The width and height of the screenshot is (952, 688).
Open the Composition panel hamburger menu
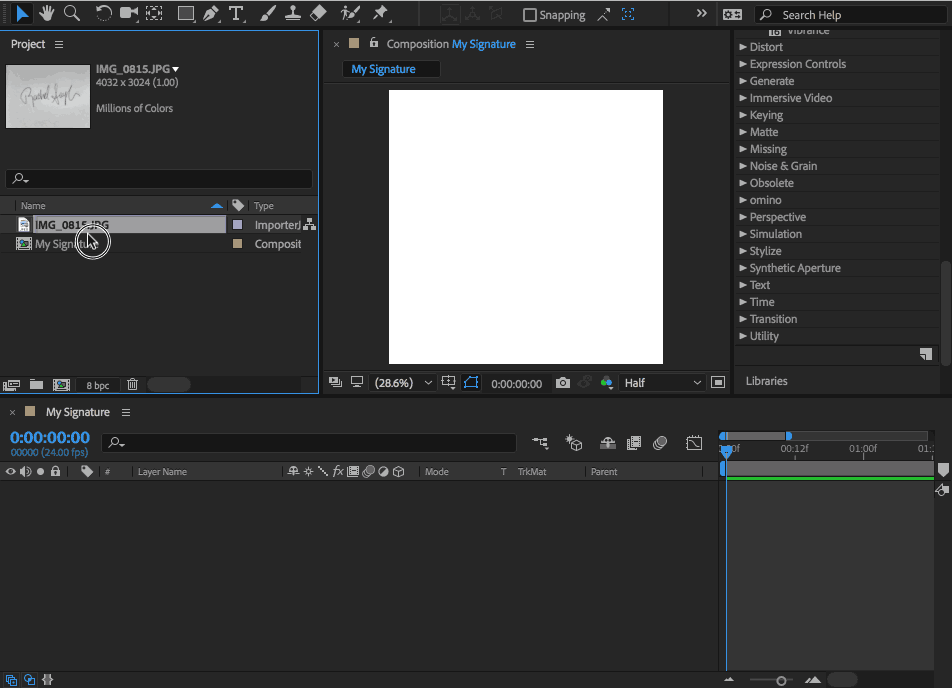tap(530, 44)
